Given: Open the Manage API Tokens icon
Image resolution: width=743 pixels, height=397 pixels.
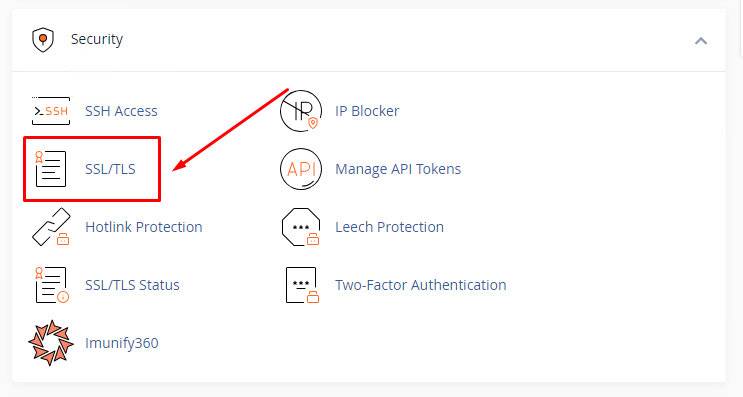Looking at the screenshot, I should 301,169.
